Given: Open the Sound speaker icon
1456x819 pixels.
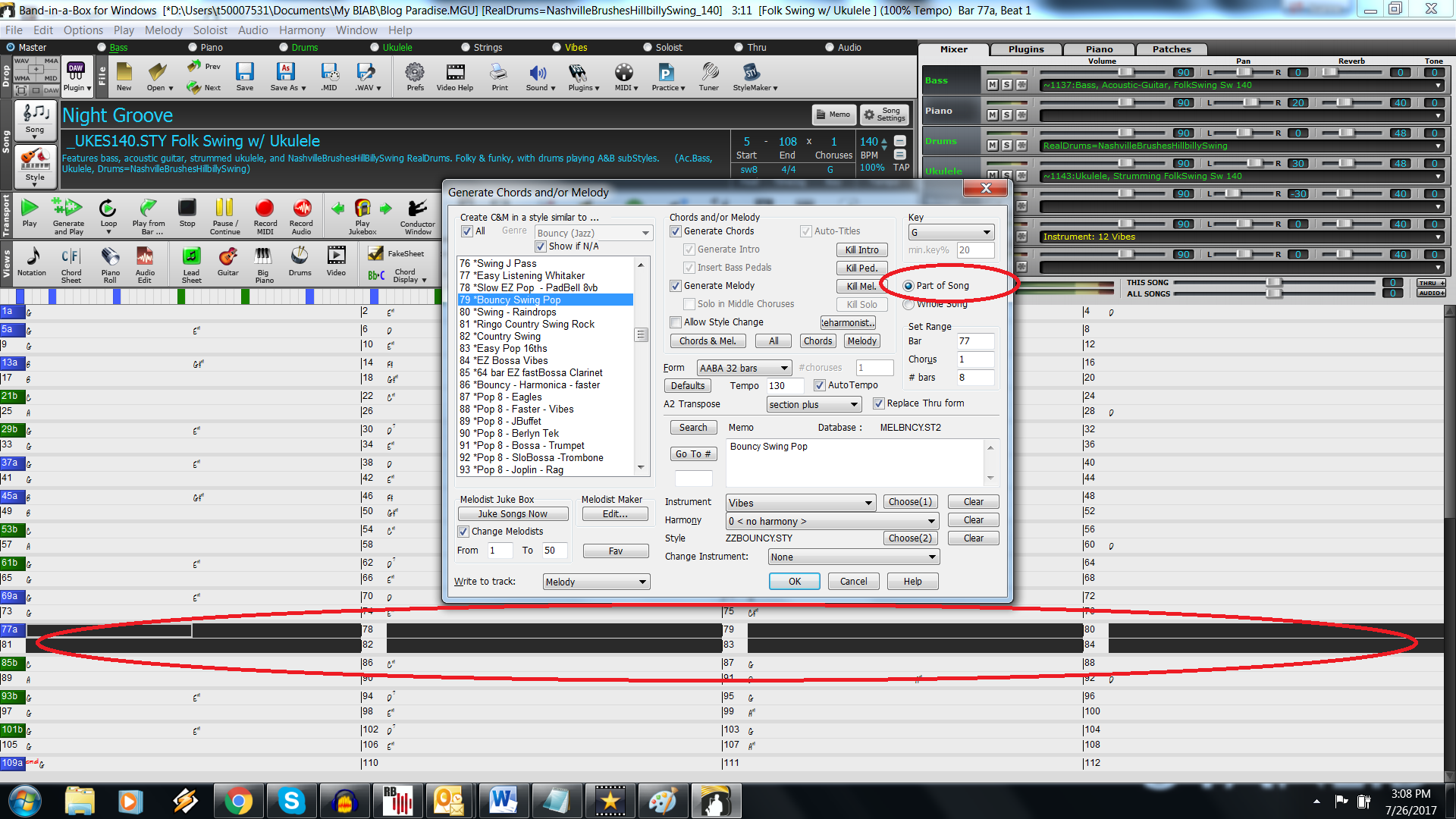Looking at the screenshot, I should 539,76.
